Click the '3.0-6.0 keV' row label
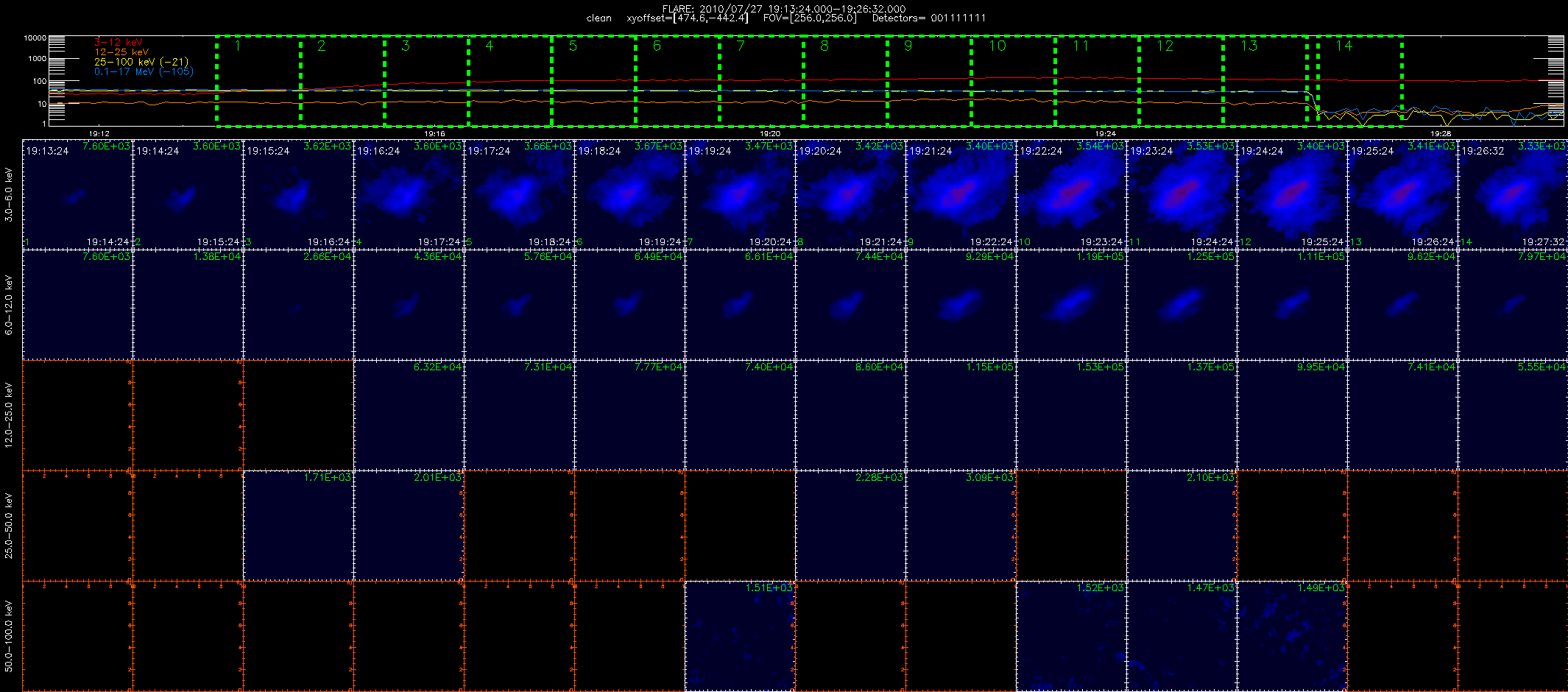The image size is (1568, 692). [x=9, y=194]
